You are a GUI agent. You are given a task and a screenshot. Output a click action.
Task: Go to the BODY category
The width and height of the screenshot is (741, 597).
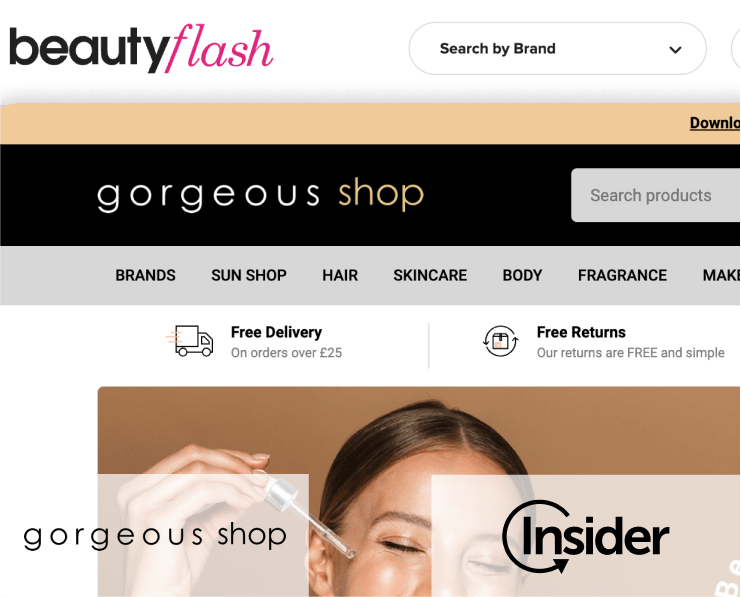click(522, 275)
